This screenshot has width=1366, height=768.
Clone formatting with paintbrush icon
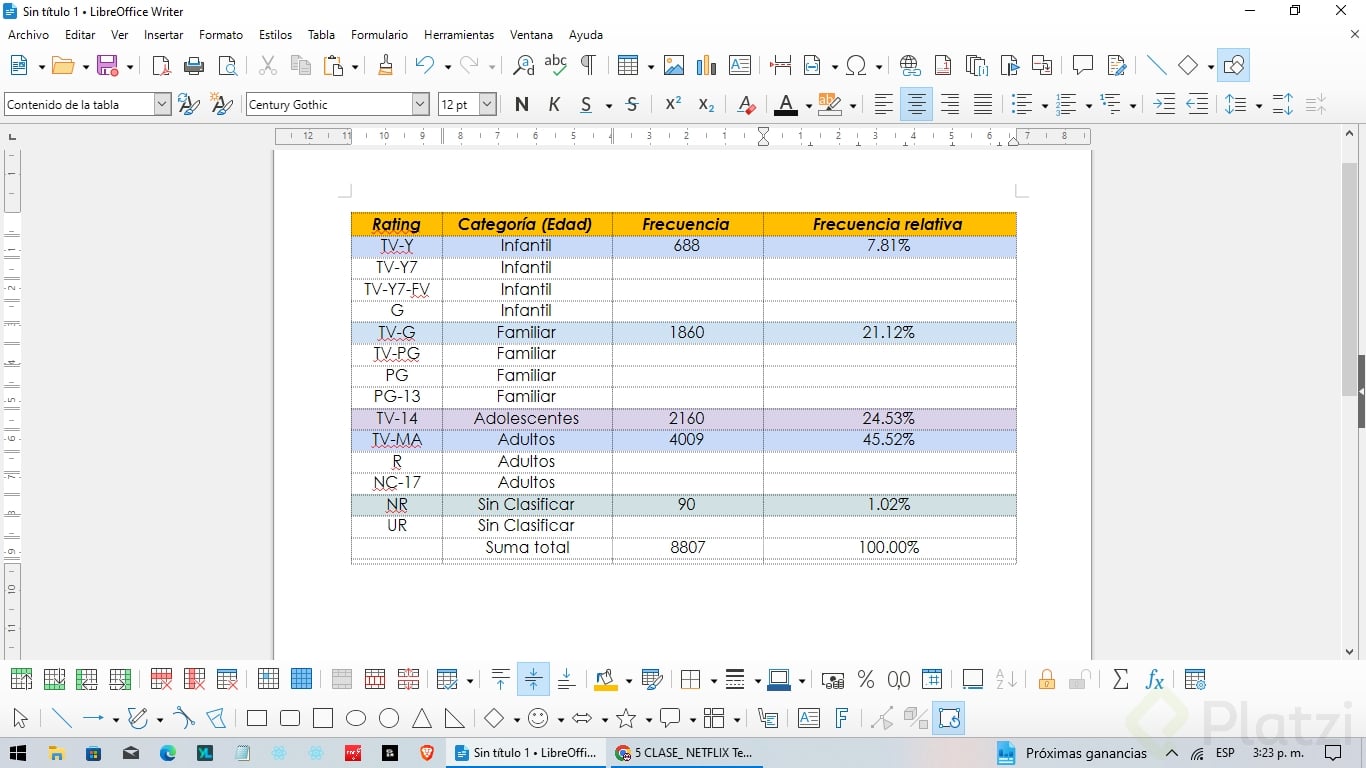(x=385, y=66)
